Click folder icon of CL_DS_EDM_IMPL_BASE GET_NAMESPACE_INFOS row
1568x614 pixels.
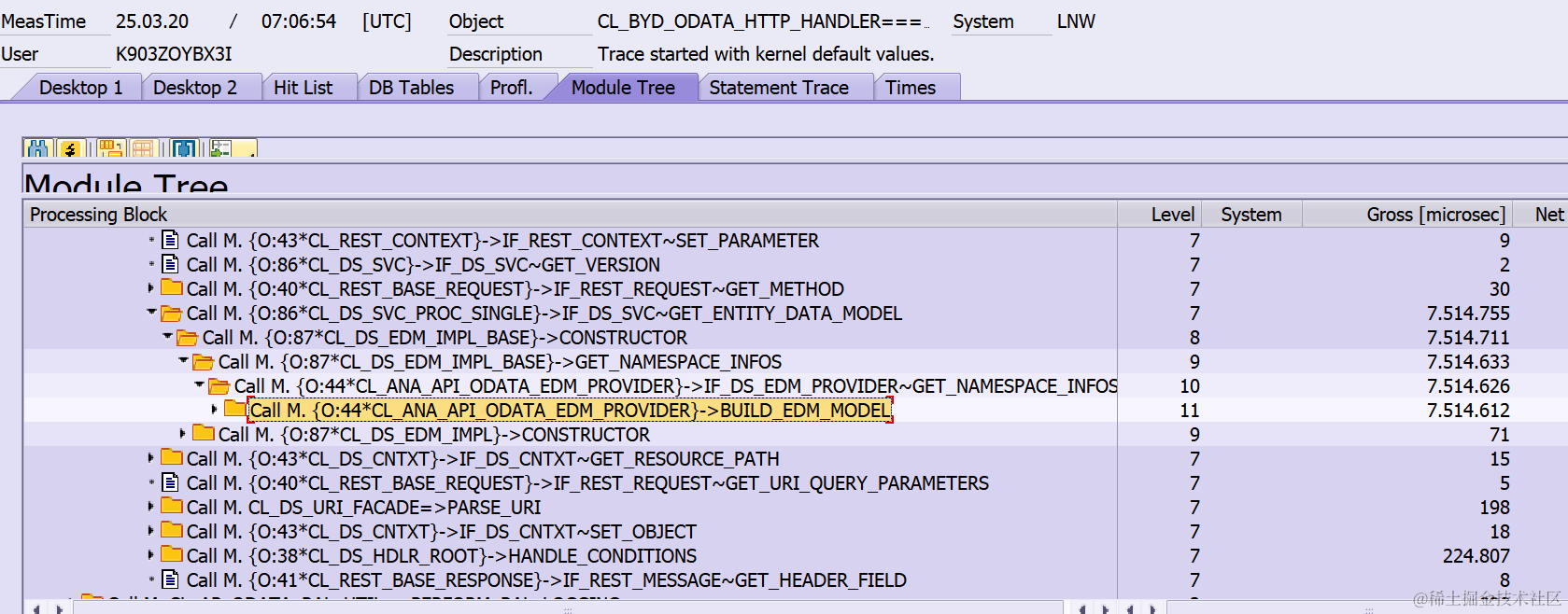[x=203, y=361]
